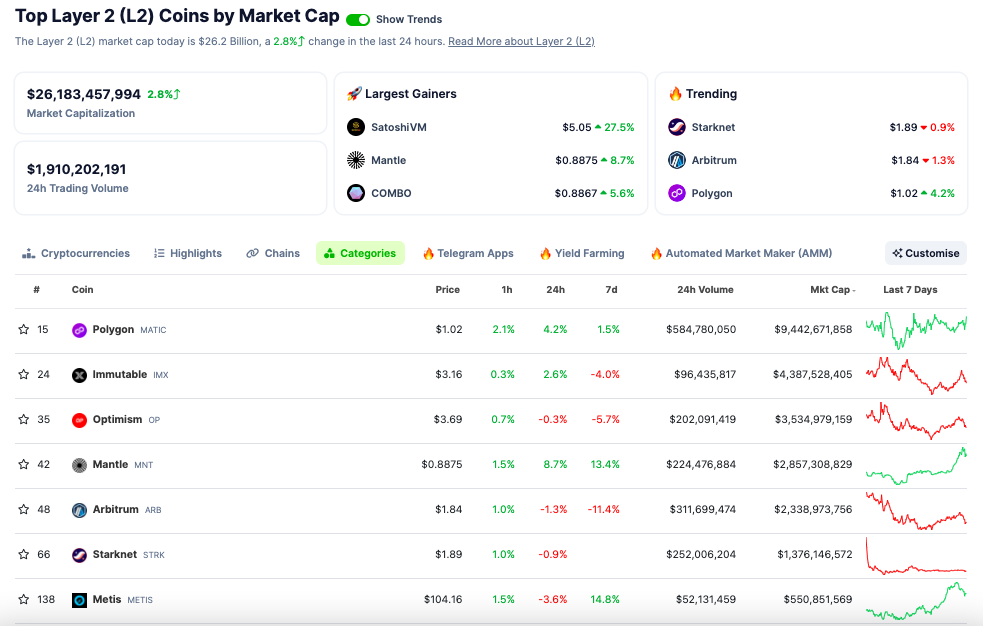Click the COMBO coin icon
The height and width of the screenshot is (626, 983).
click(x=356, y=193)
